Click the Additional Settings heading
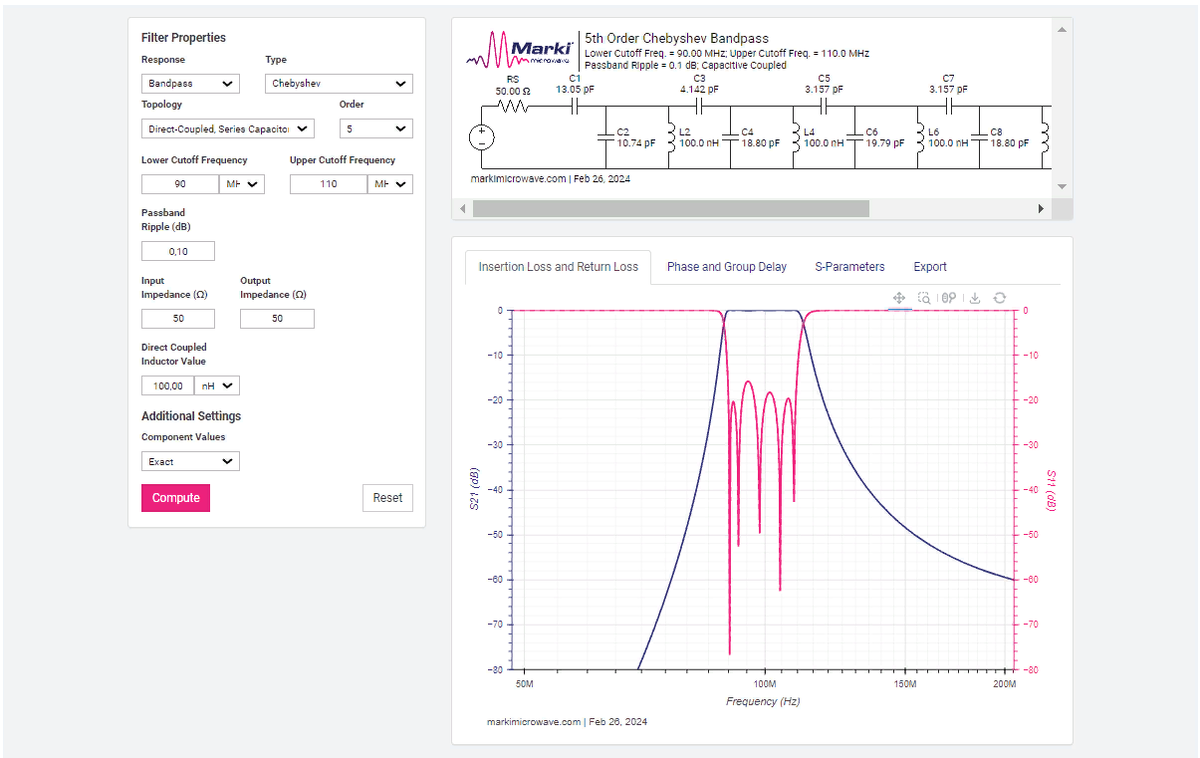 191,416
